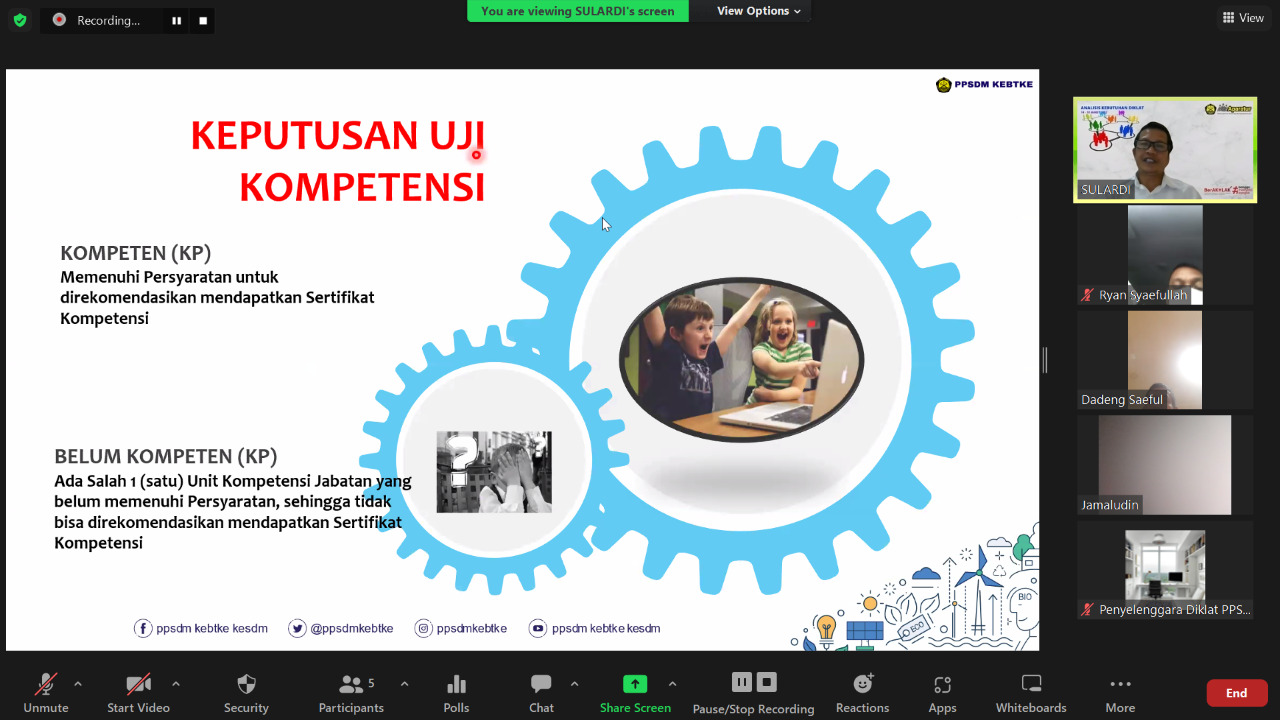Switch layout using the View button
Viewport: 1280px width, 720px height.
point(1243,18)
